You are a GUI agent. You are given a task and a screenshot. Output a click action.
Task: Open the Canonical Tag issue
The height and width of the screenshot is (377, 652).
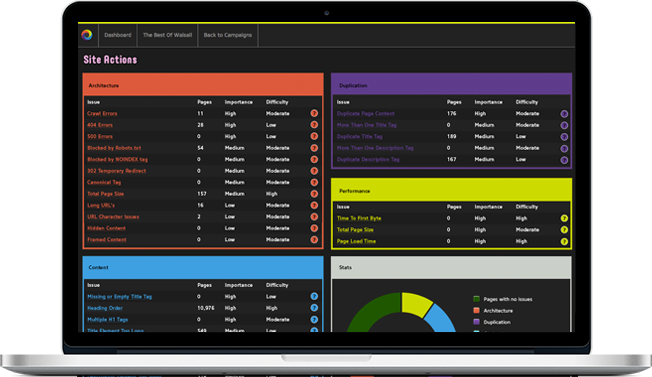click(x=104, y=182)
